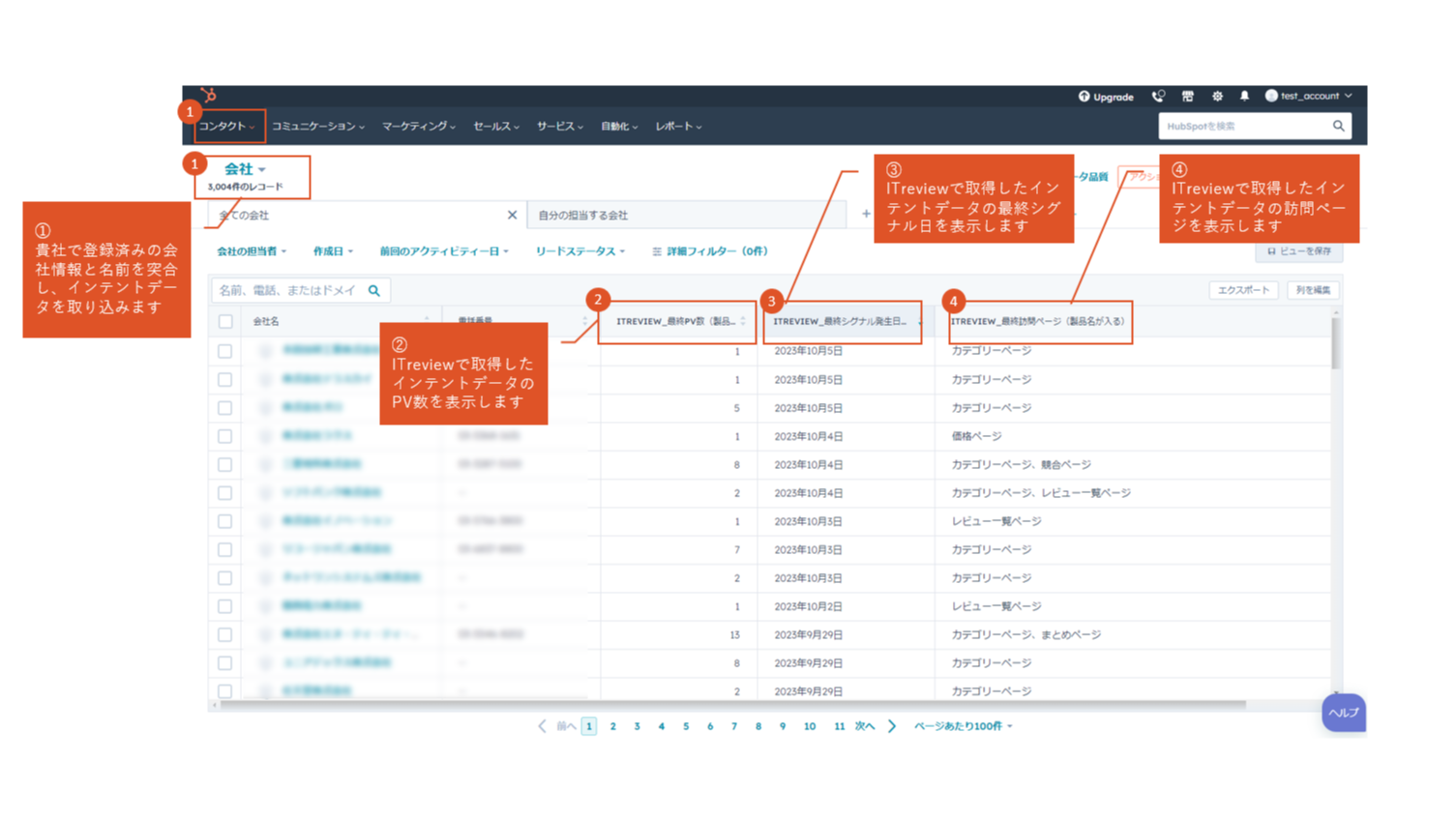Open the calling phone icon

[x=1157, y=96]
